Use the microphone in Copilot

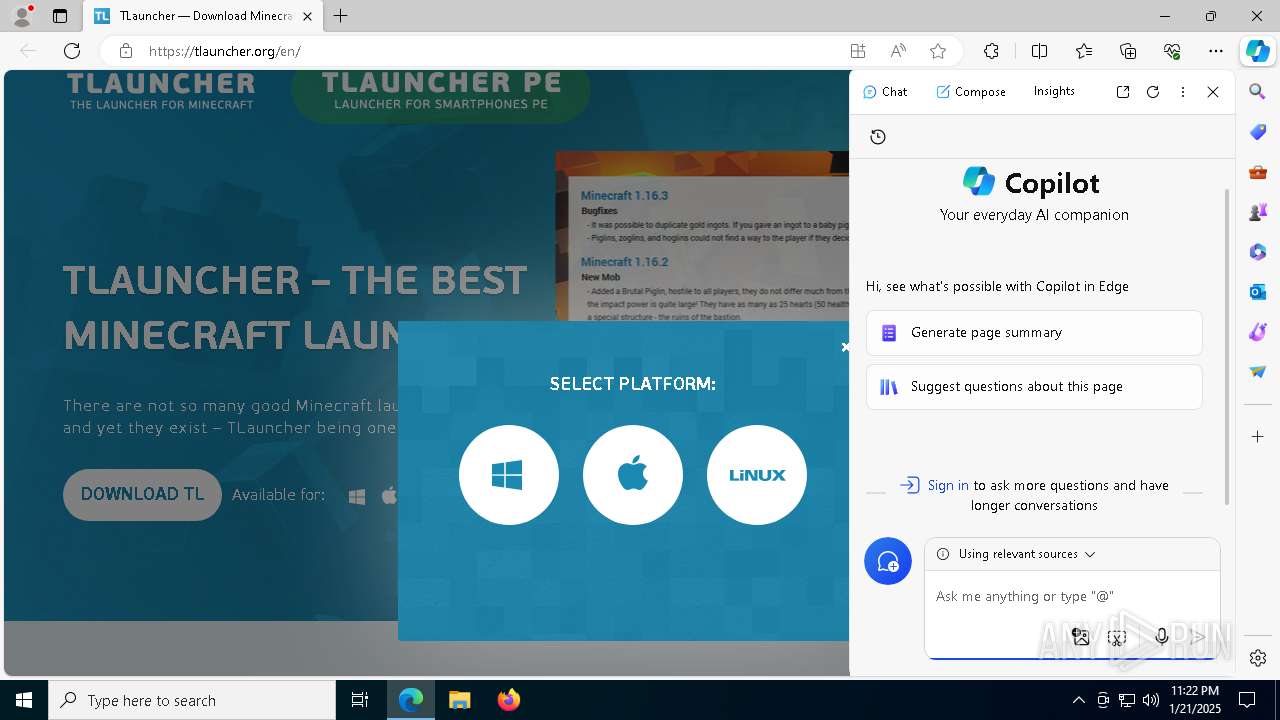[1162, 637]
